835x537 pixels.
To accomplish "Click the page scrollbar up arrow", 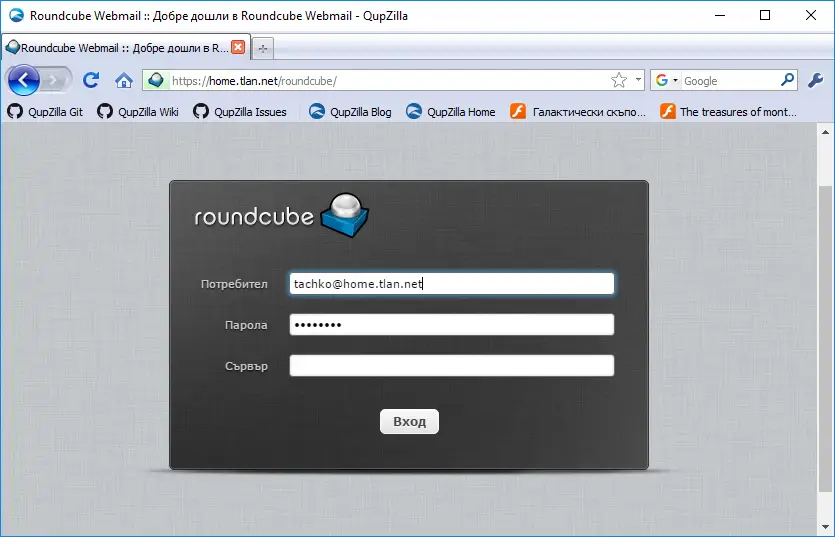I will (x=825, y=132).
